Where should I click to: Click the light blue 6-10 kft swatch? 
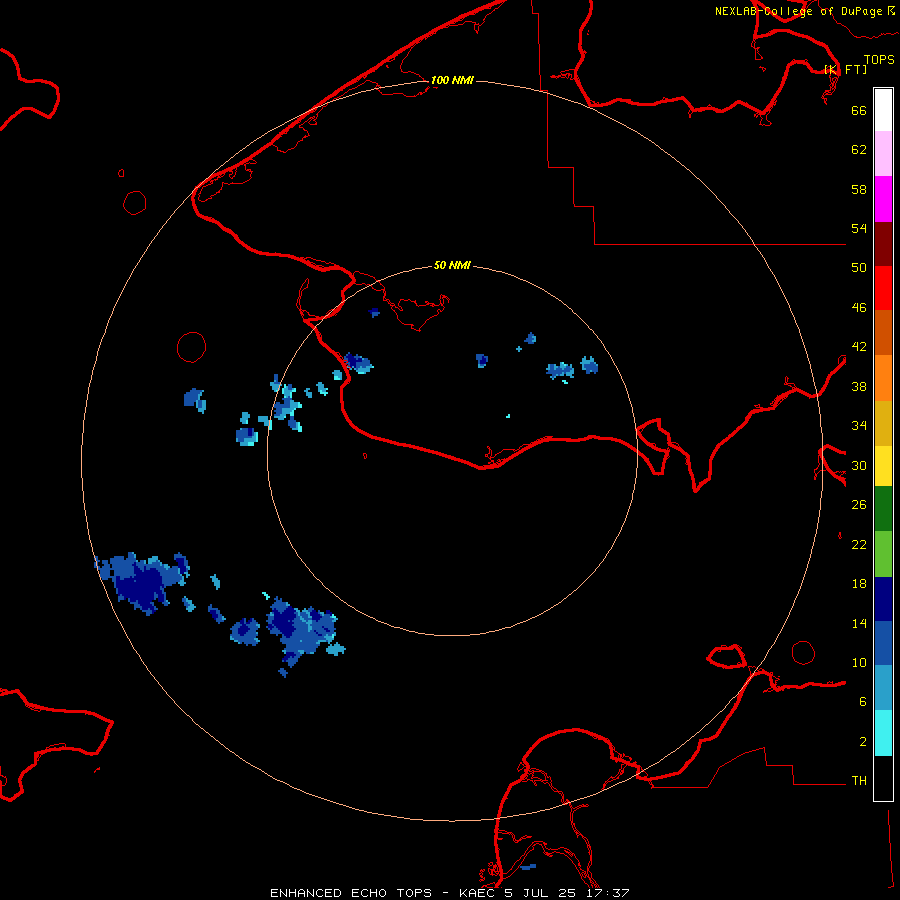coord(883,688)
